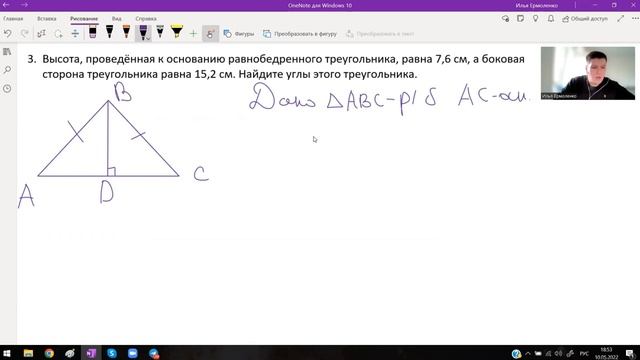The width and height of the screenshot is (640, 360).
Task: Show notebooks navigation pane
Action: (7, 52)
